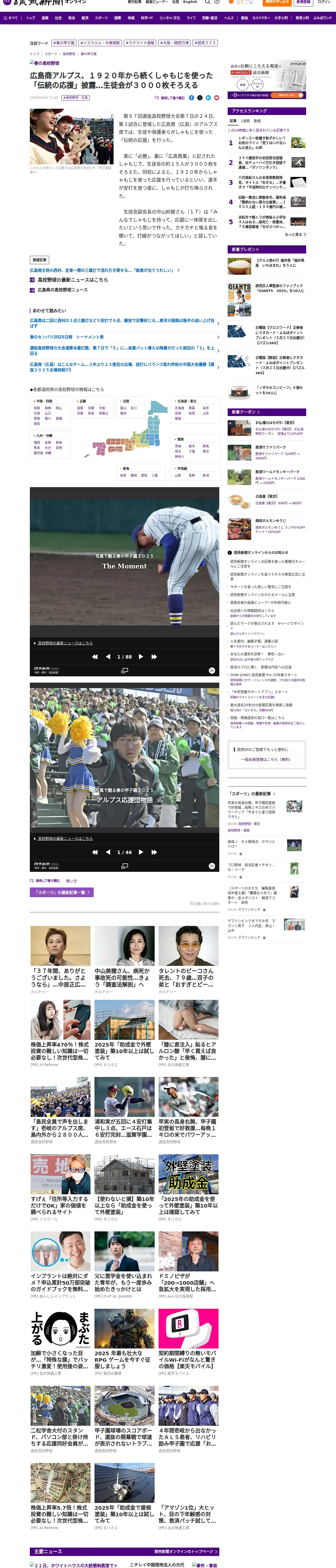Jump to last photo in The Moment slideshow
336x1568 pixels.
pyautogui.click(x=154, y=657)
